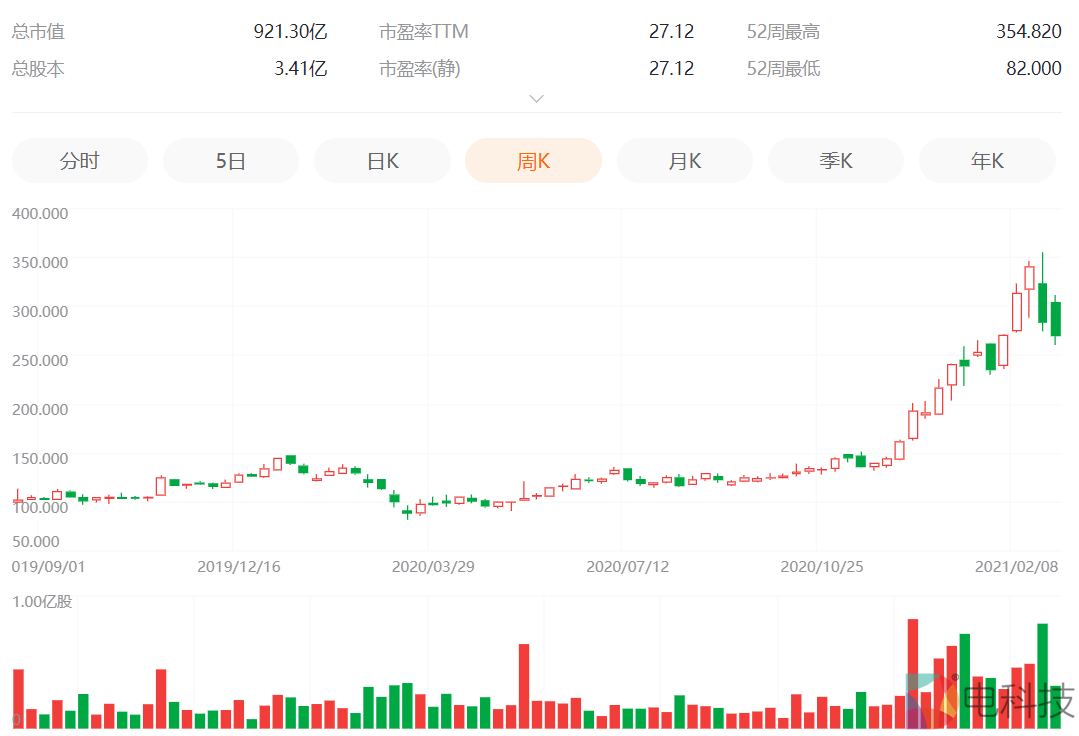Switch to the 分时 intraday chart tab

coord(80,161)
